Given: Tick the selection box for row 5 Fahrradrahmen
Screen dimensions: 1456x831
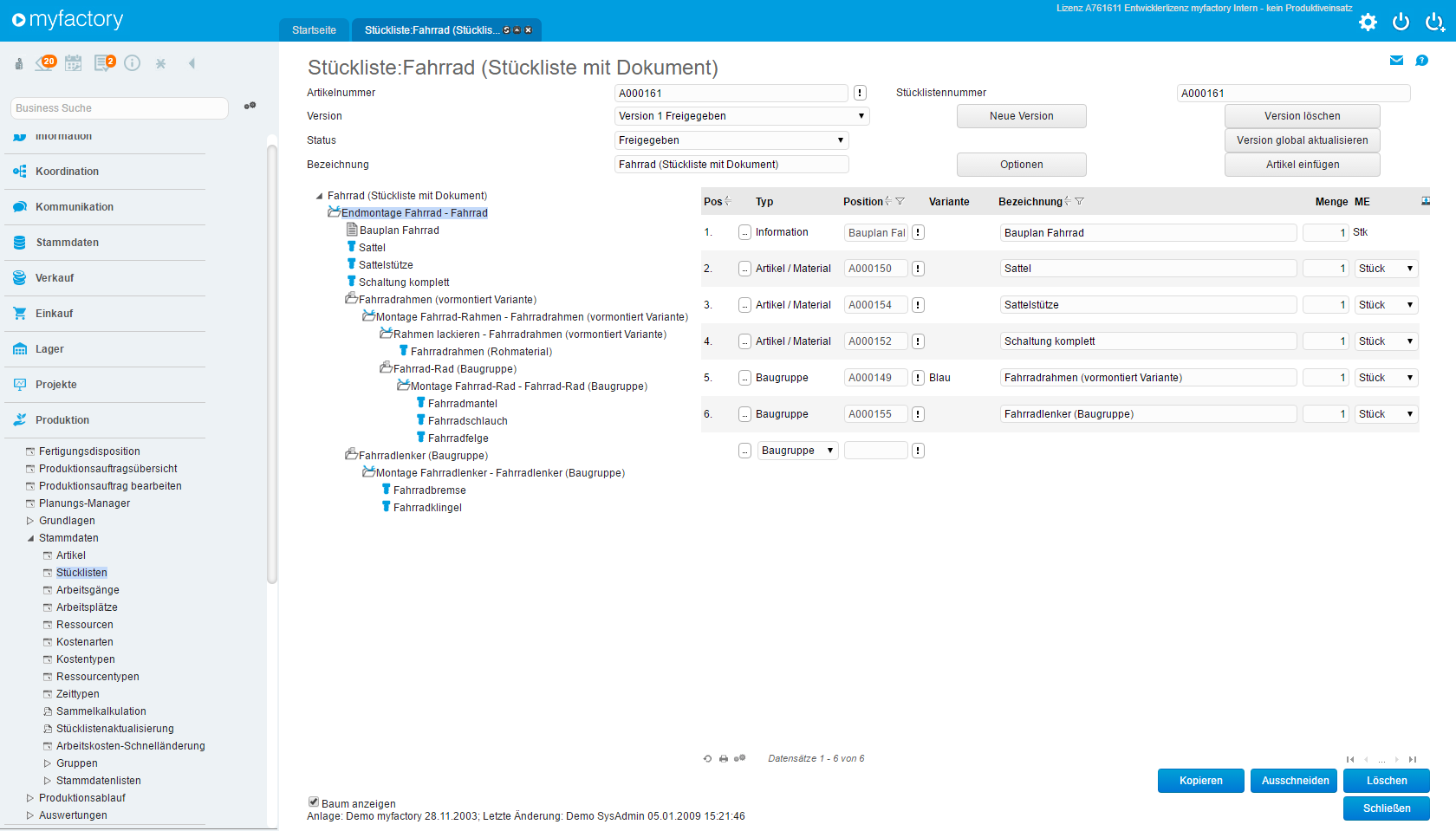Looking at the screenshot, I should click(x=744, y=378).
